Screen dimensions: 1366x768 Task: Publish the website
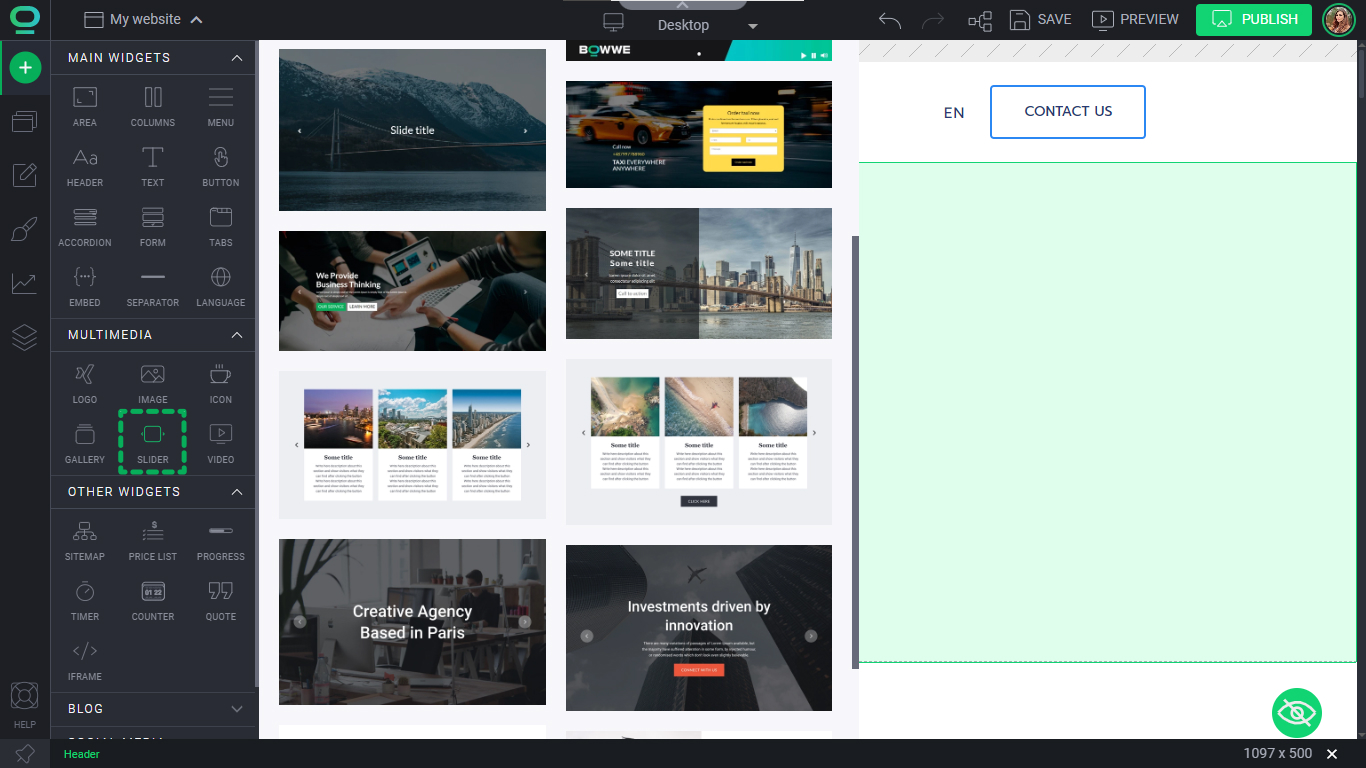pyautogui.click(x=1254, y=19)
